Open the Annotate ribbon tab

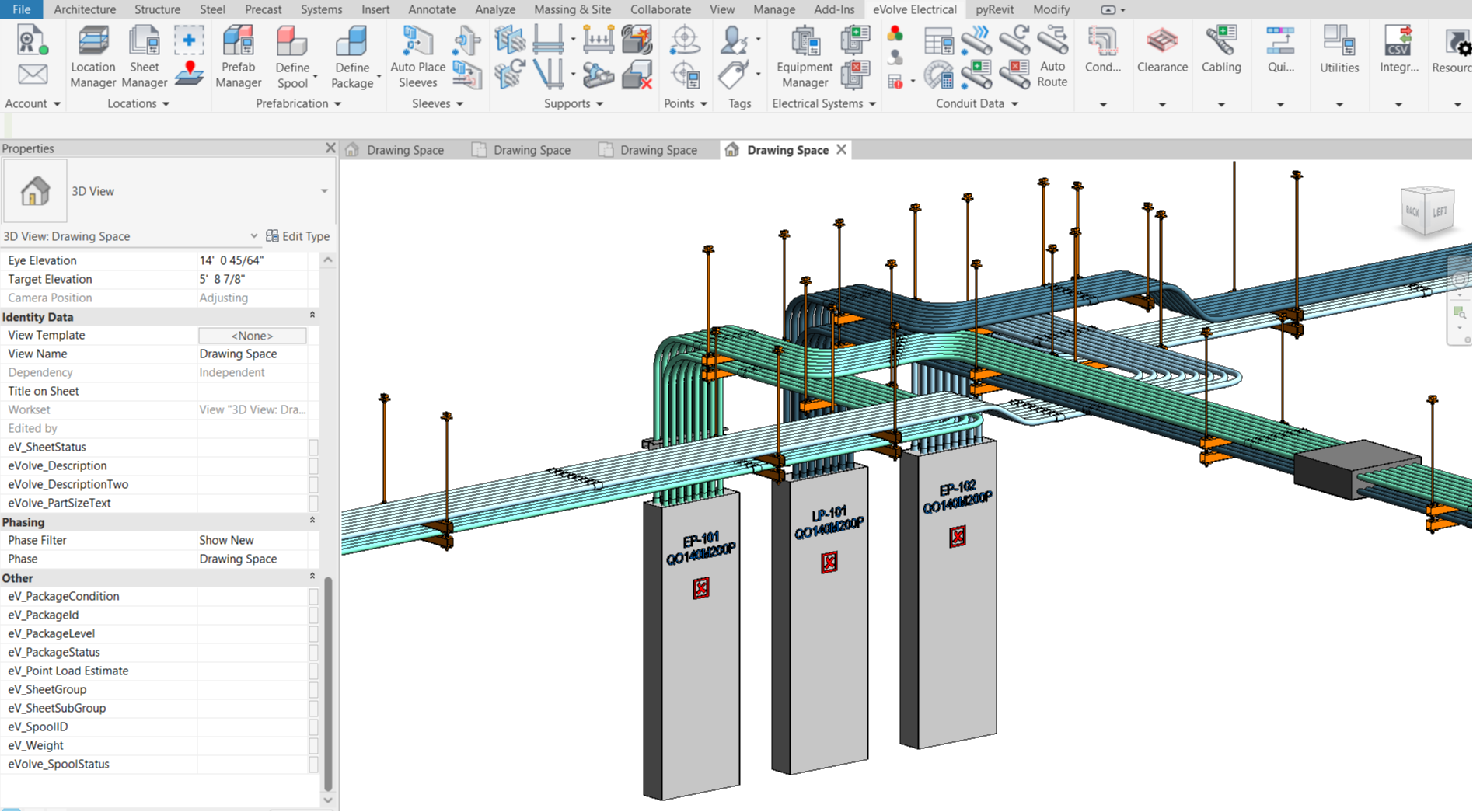coord(431,9)
